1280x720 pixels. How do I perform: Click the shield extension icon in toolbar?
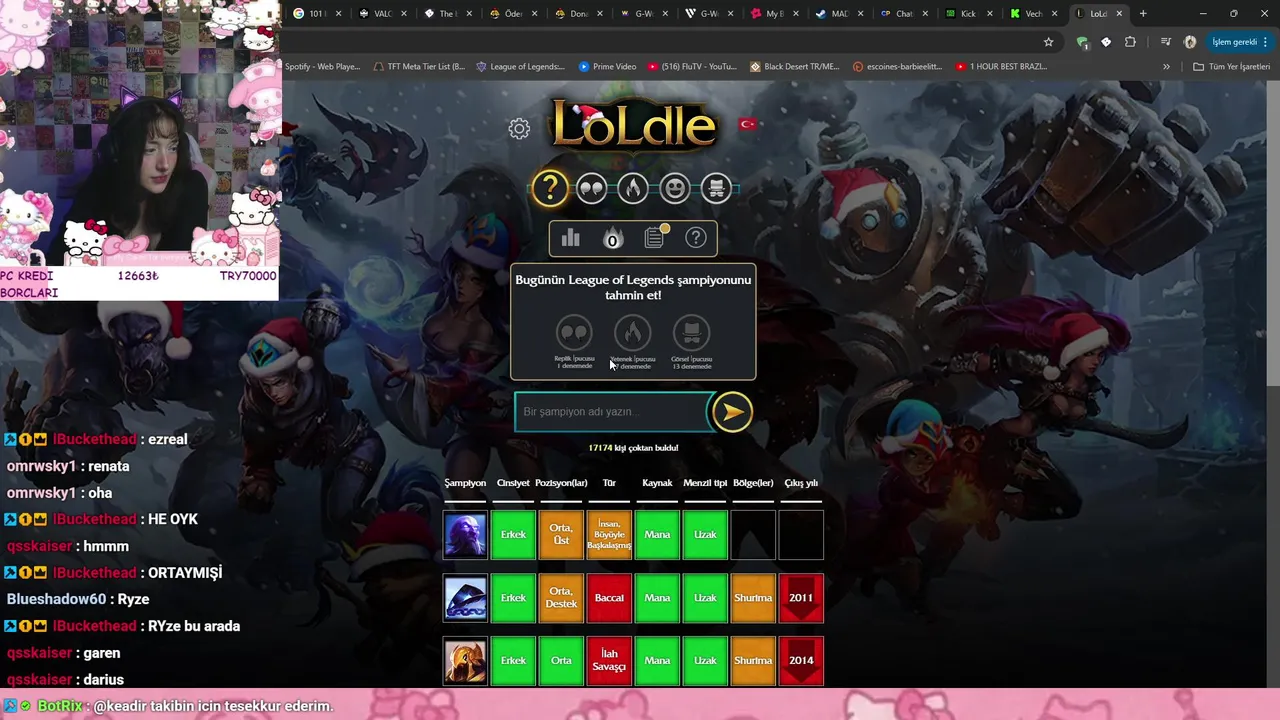tap(1082, 42)
